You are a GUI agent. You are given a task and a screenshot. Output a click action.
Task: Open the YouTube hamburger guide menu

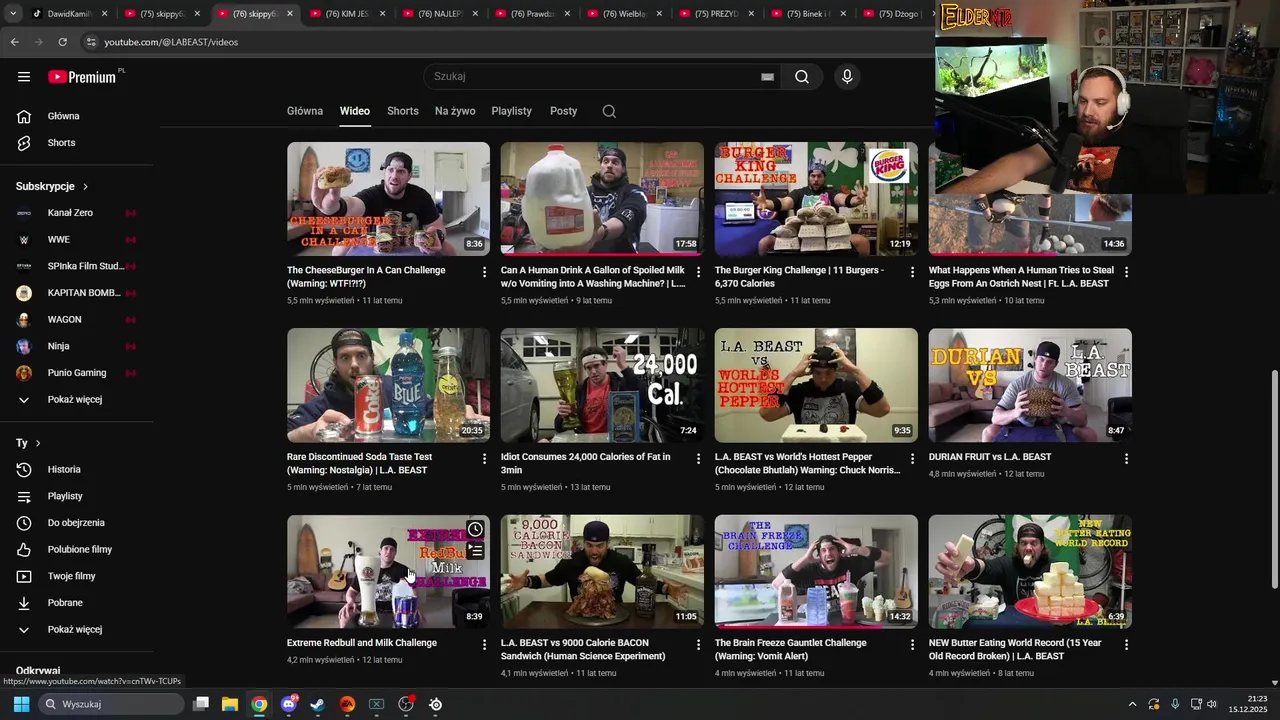click(24, 77)
